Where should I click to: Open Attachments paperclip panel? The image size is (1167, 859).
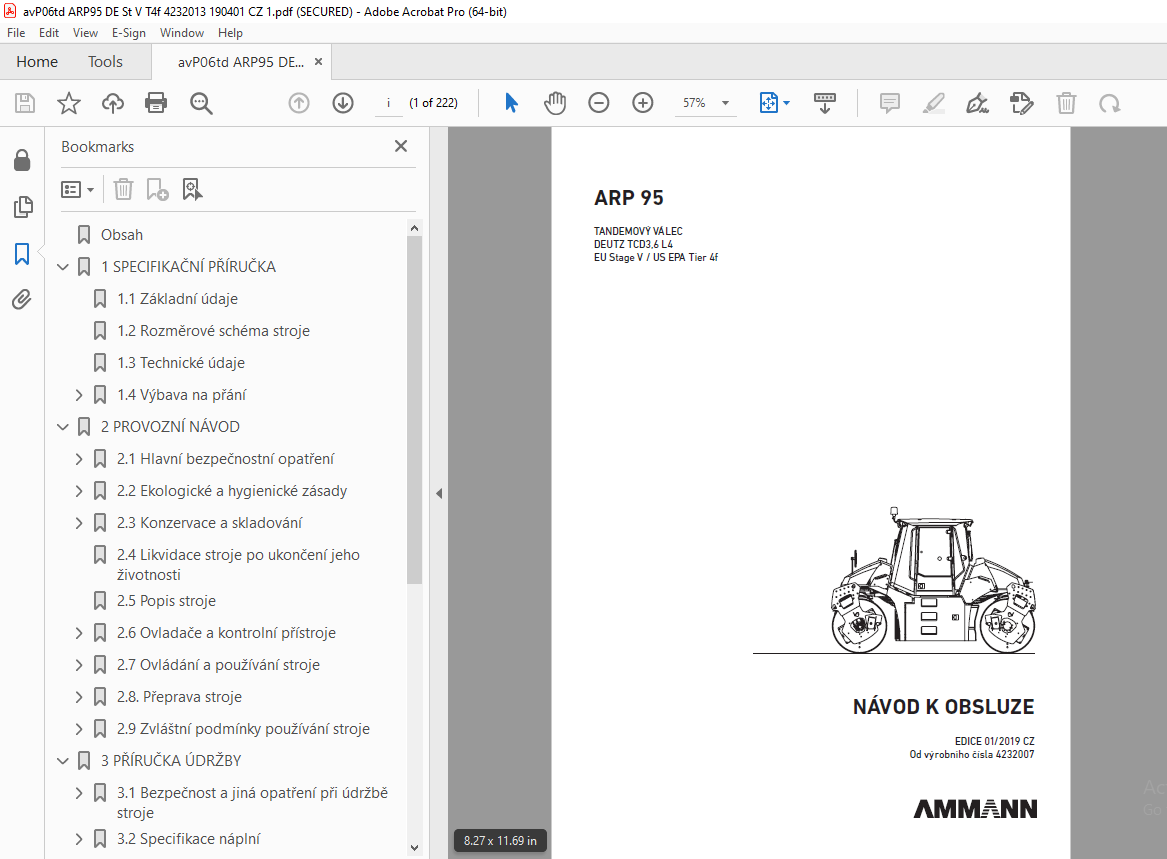coord(22,300)
